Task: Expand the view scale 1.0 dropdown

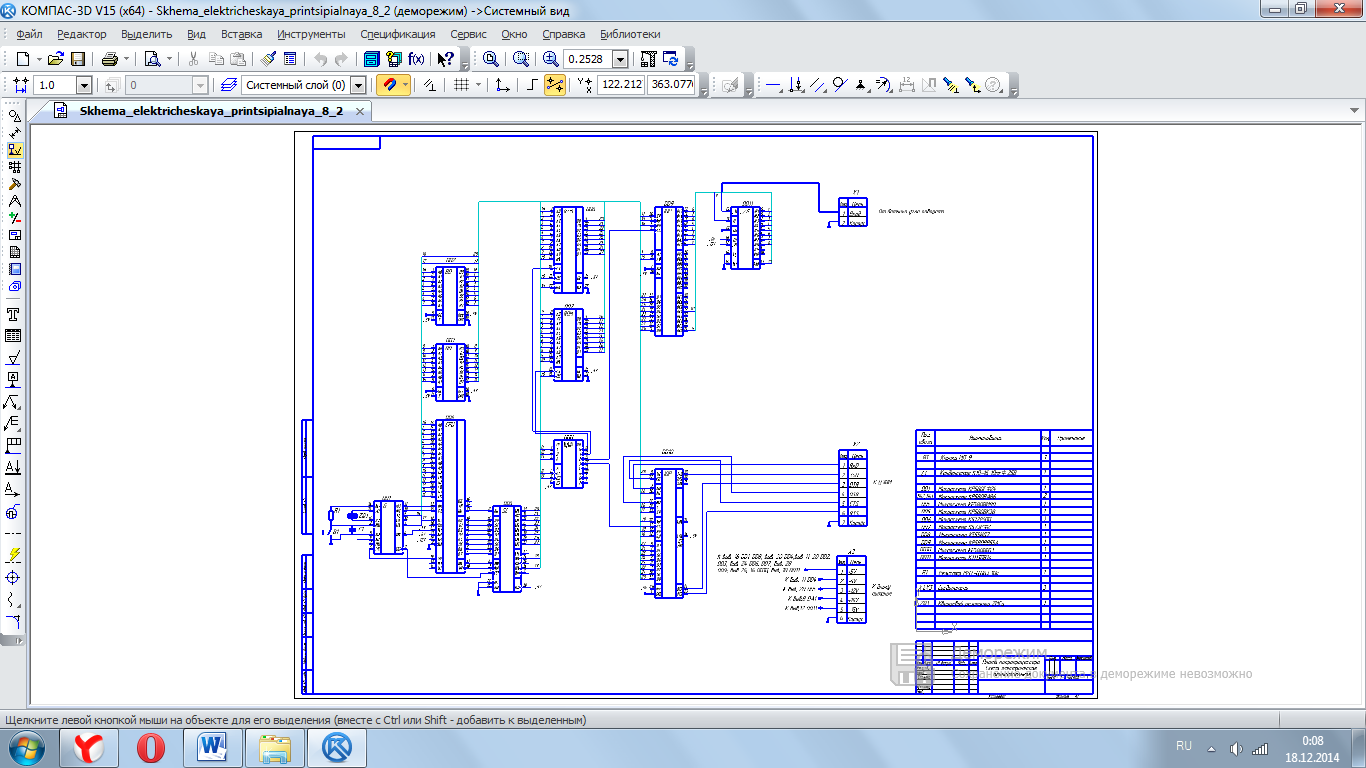Action: pos(84,86)
